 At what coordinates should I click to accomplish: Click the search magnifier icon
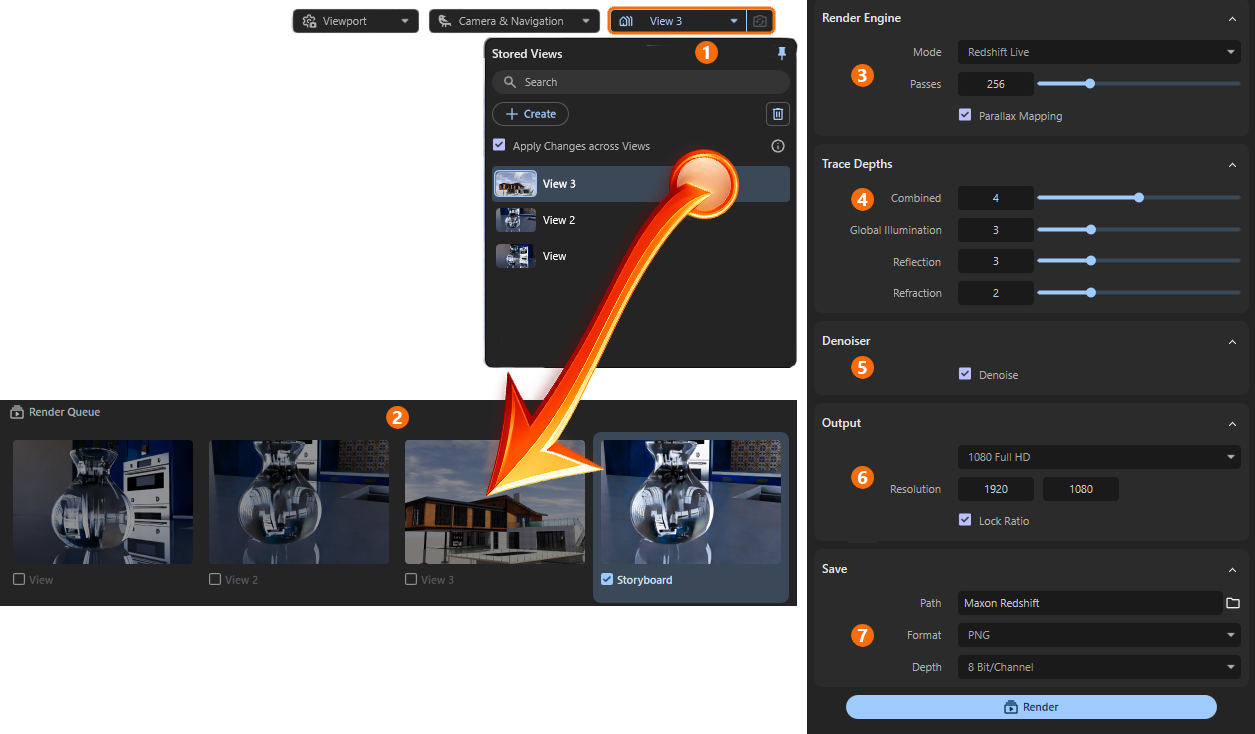(x=510, y=82)
